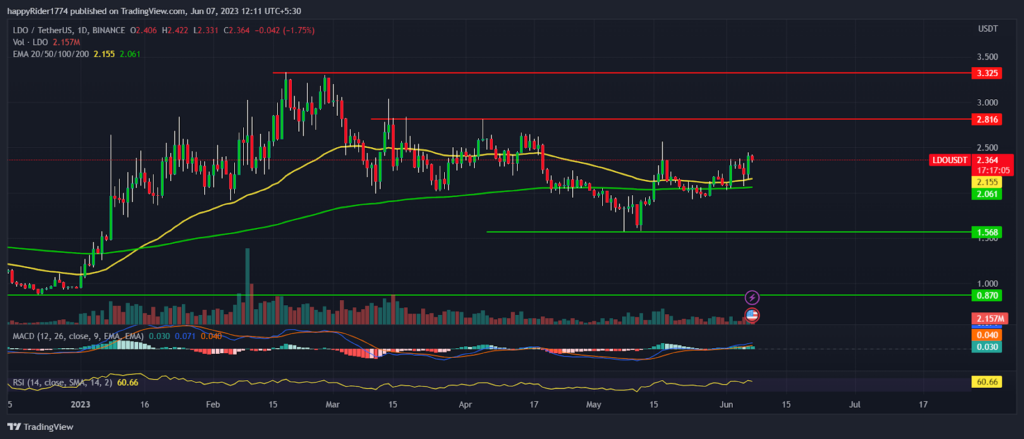Image resolution: width=1024 pixels, height=439 pixels.
Task: Click the Apr label on time axis
Action: (465, 404)
